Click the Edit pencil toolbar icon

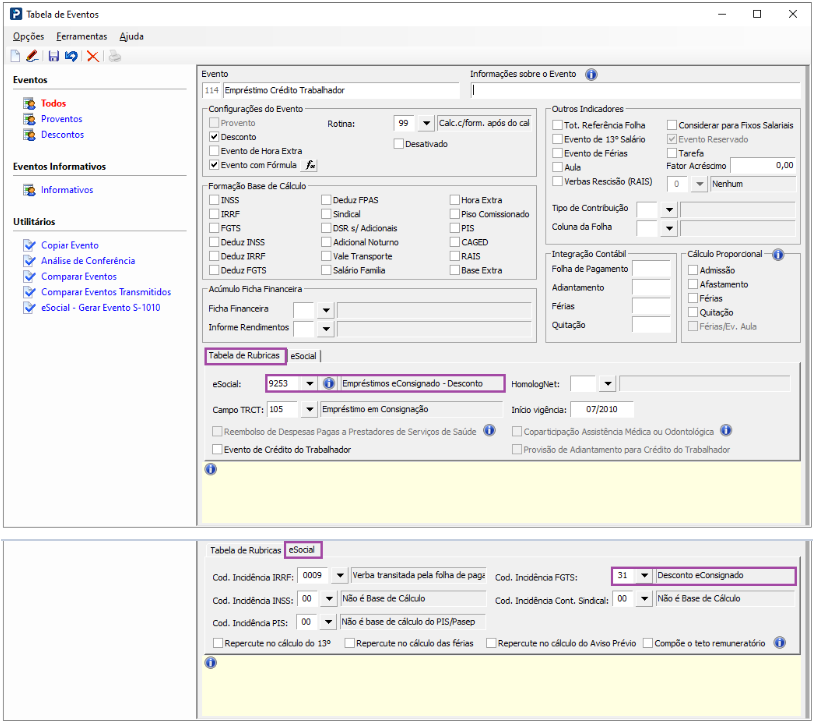32,56
